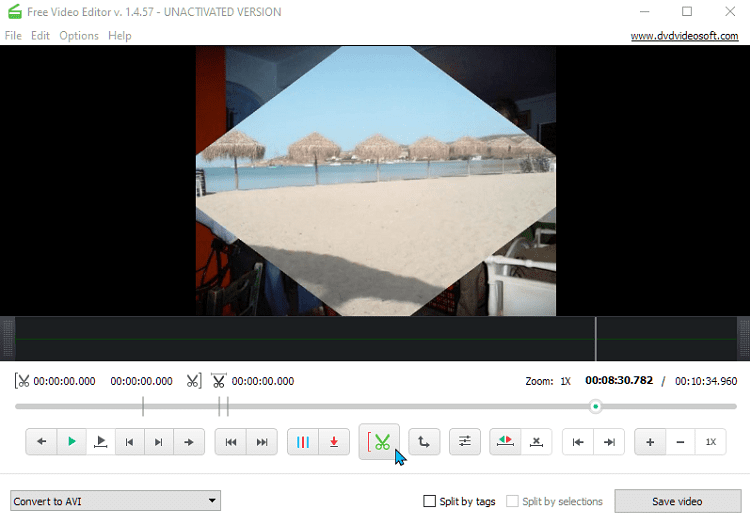Zoom in the timeline with plus
Viewport: 750px width, 514px height.
(x=650, y=442)
